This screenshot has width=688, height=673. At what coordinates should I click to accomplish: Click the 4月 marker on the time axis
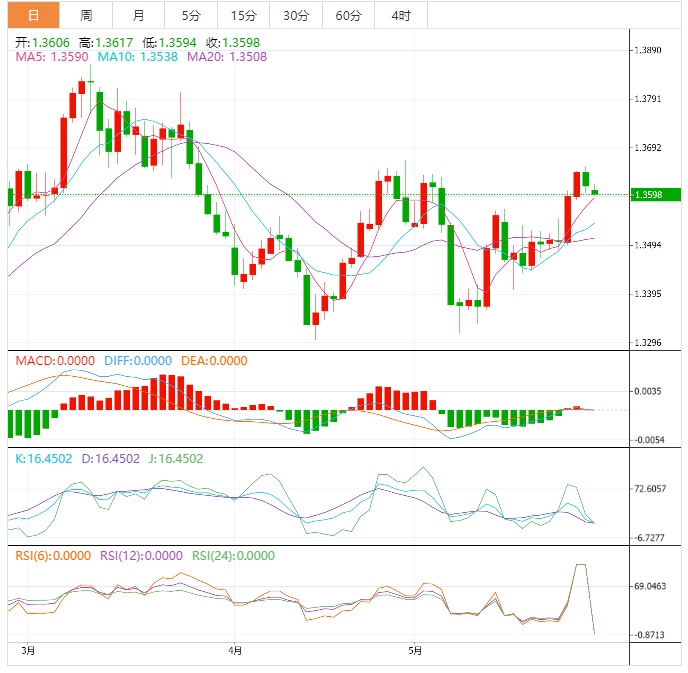234,650
